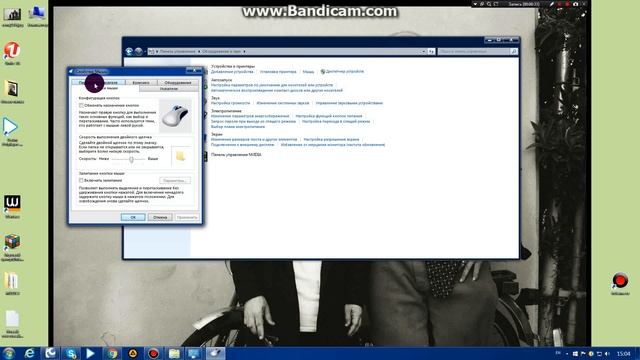
Task: Switch to the Оборудование tab
Action: tap(178, 82)
